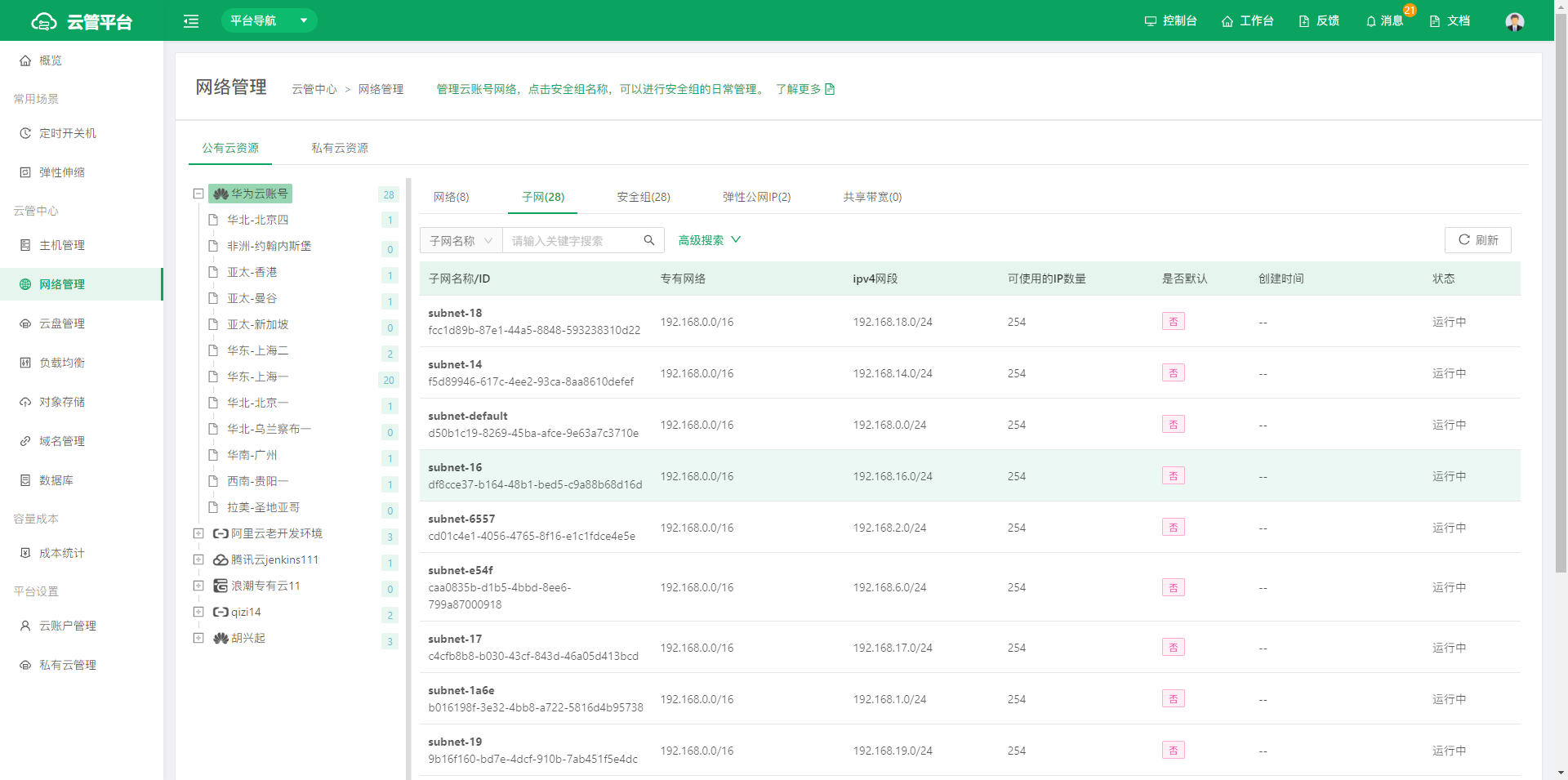Click the subnet-default row name
Viewport: 1568px width, 780px height.
[x=468, y=416]
